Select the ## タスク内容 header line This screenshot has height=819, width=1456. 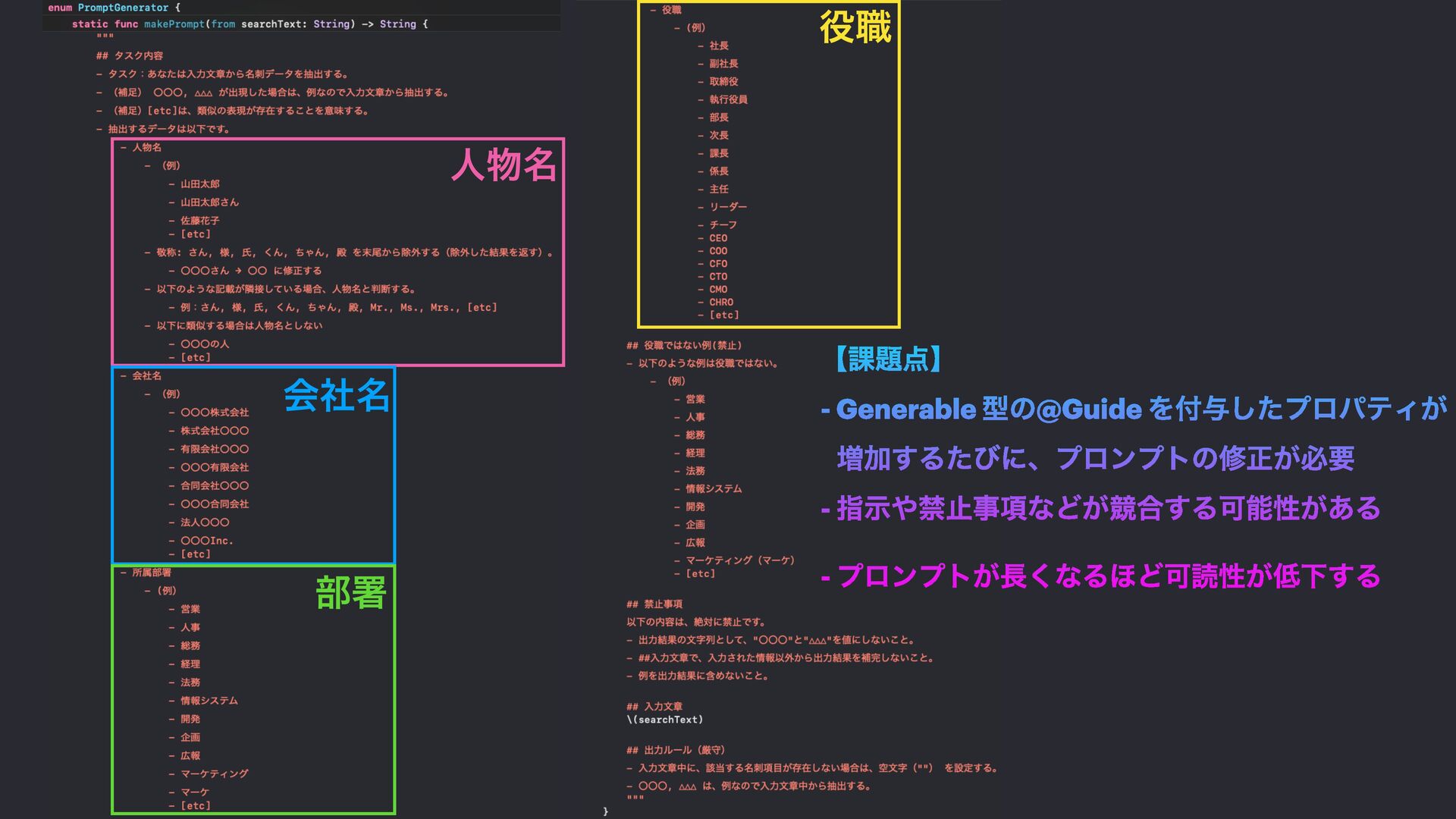click(130, 56)
